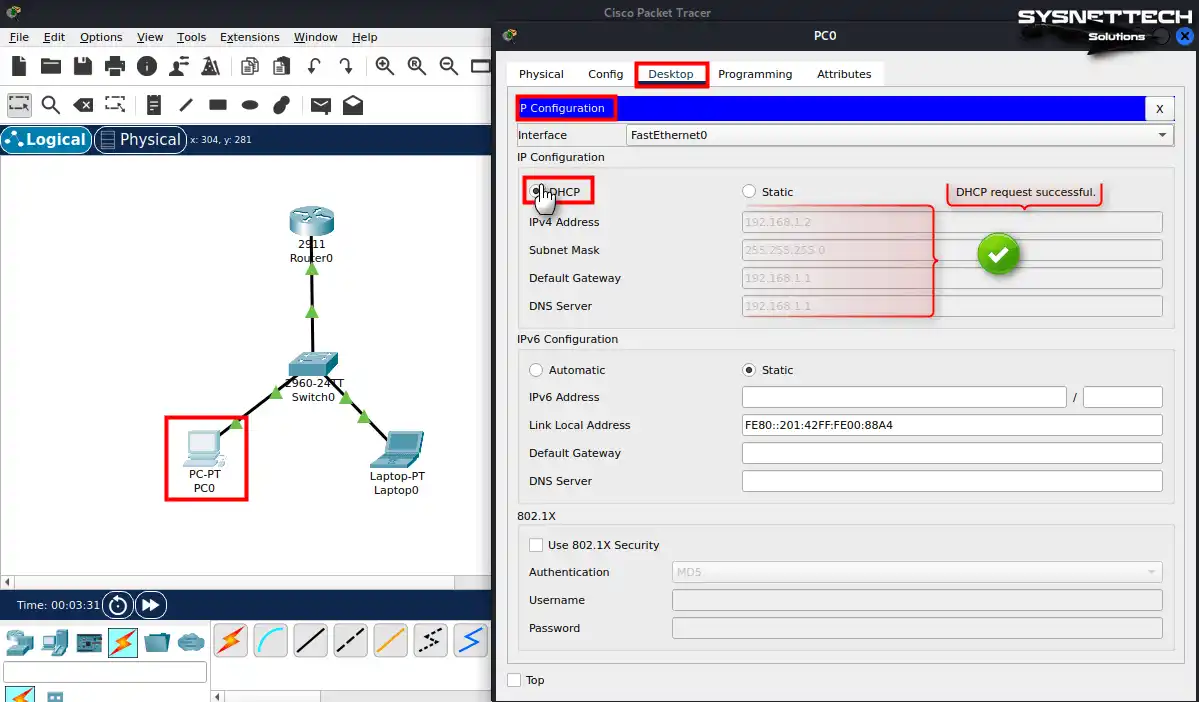1199x702 pixels.
Task: Activate the Select tool
Action: click(19, 105)
